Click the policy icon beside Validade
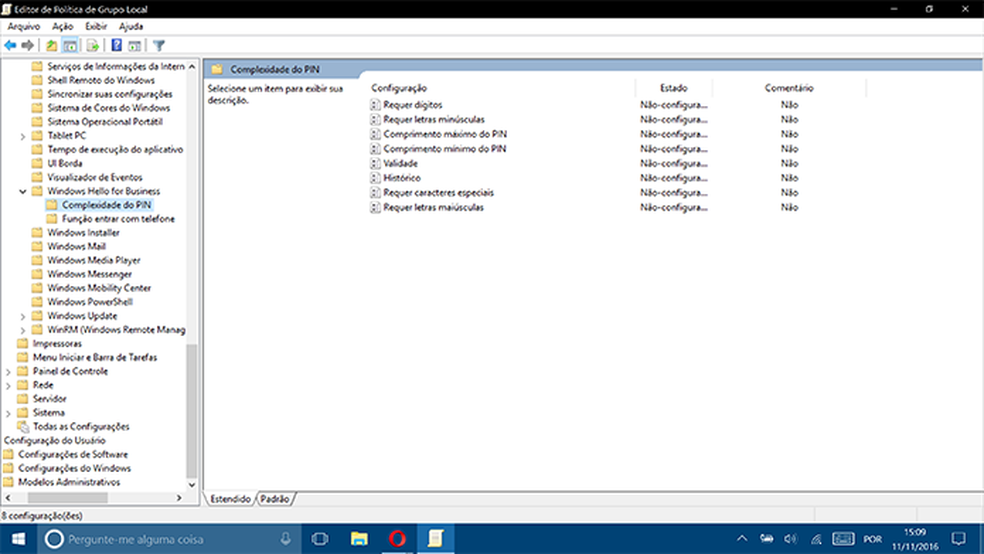This screenshot has width=984, height=554. pyautogui.click(x=375, y=163)
